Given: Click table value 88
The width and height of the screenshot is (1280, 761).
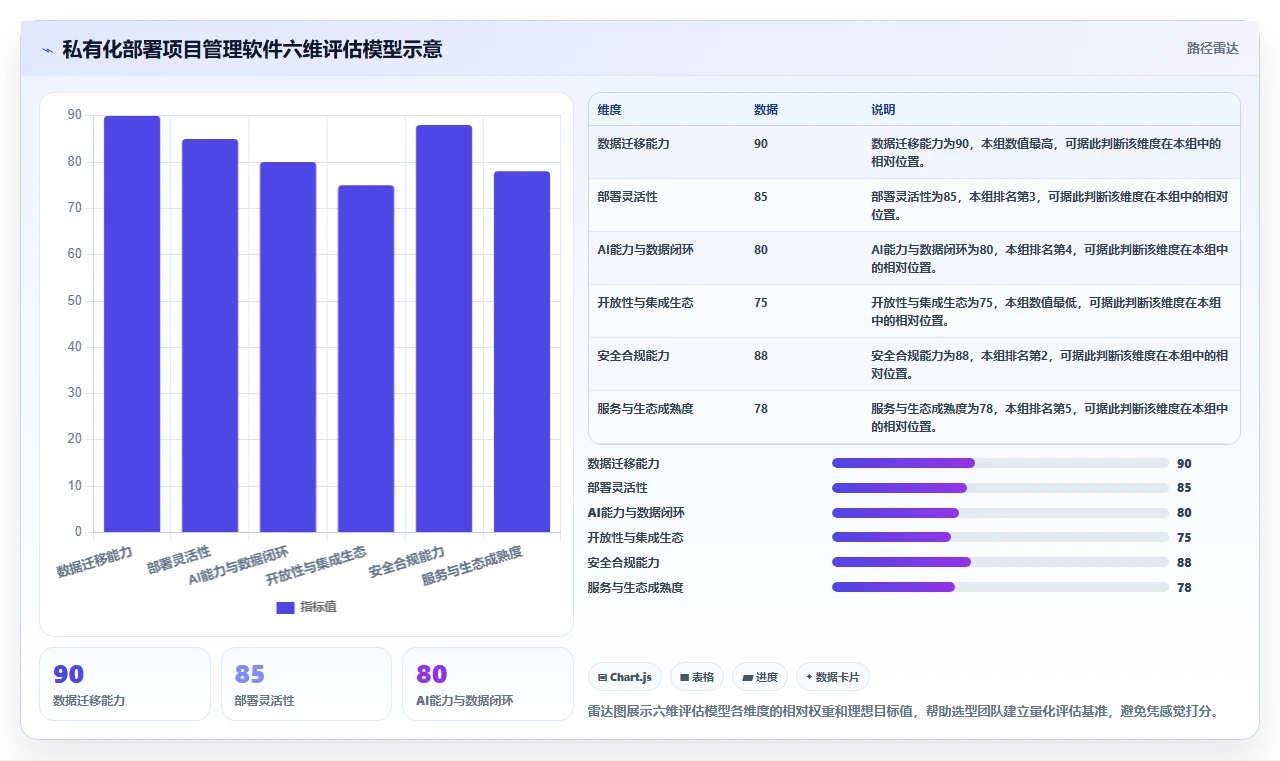Looking at the screenshot, I should (761, 356).
